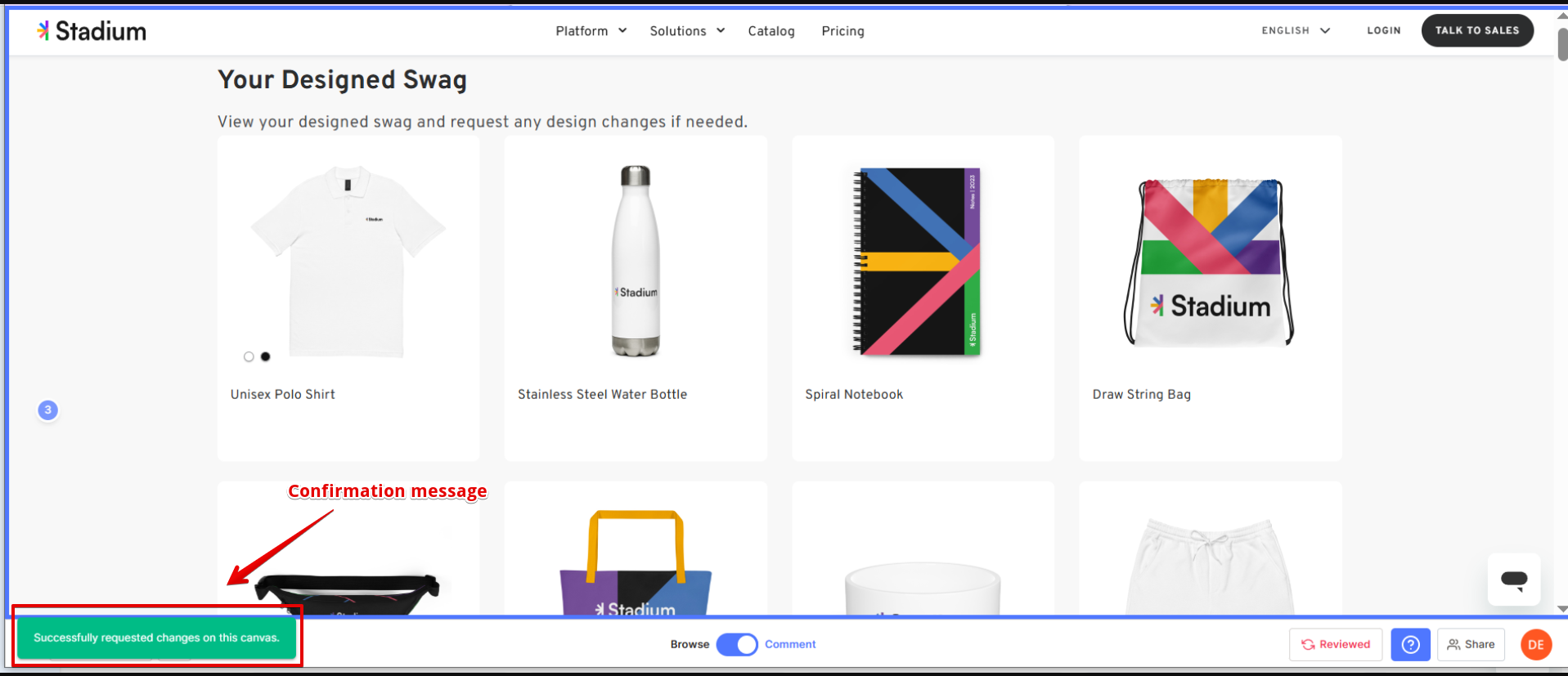Click the scrollbar down arrow
The image size is (1568, 676).
(1562, 608)
